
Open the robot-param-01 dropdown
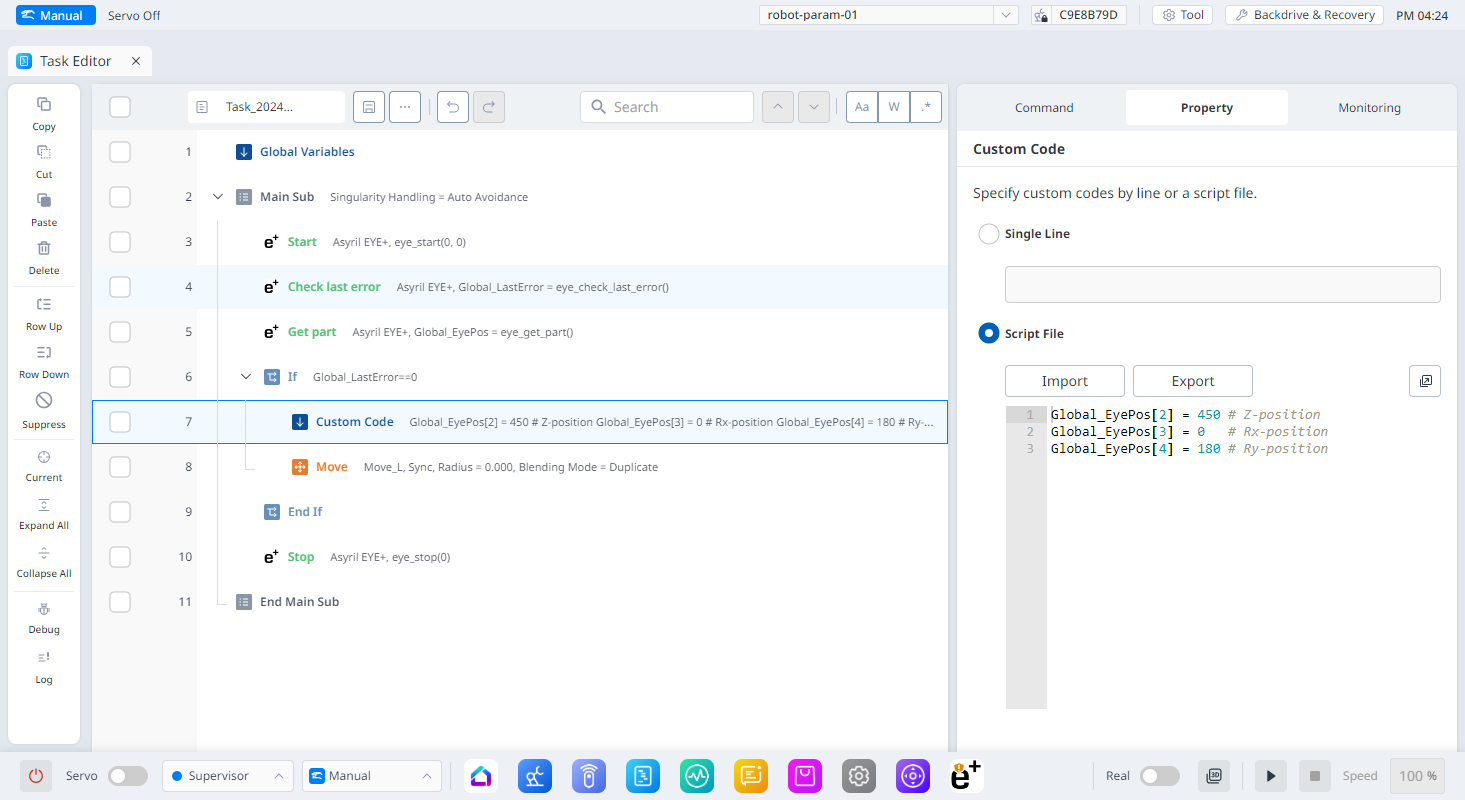point(889,15)
